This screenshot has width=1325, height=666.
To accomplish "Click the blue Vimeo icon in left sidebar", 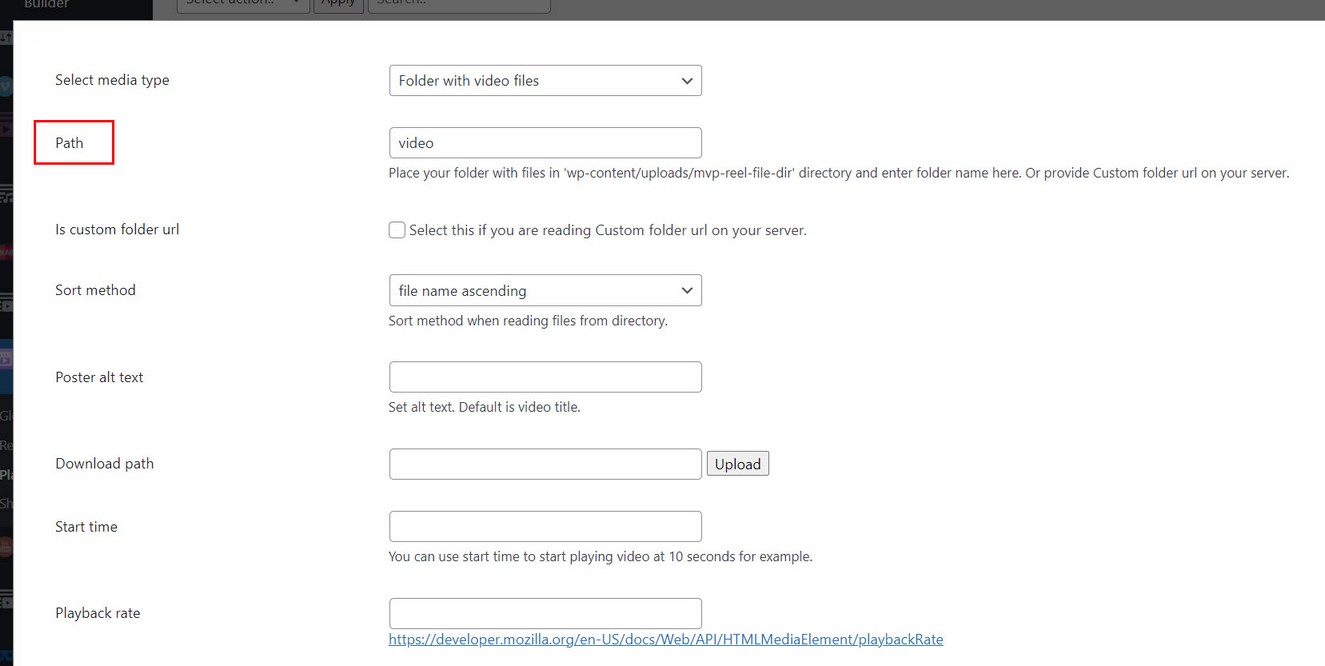I will pyautogui.click(x=6, y=86).
